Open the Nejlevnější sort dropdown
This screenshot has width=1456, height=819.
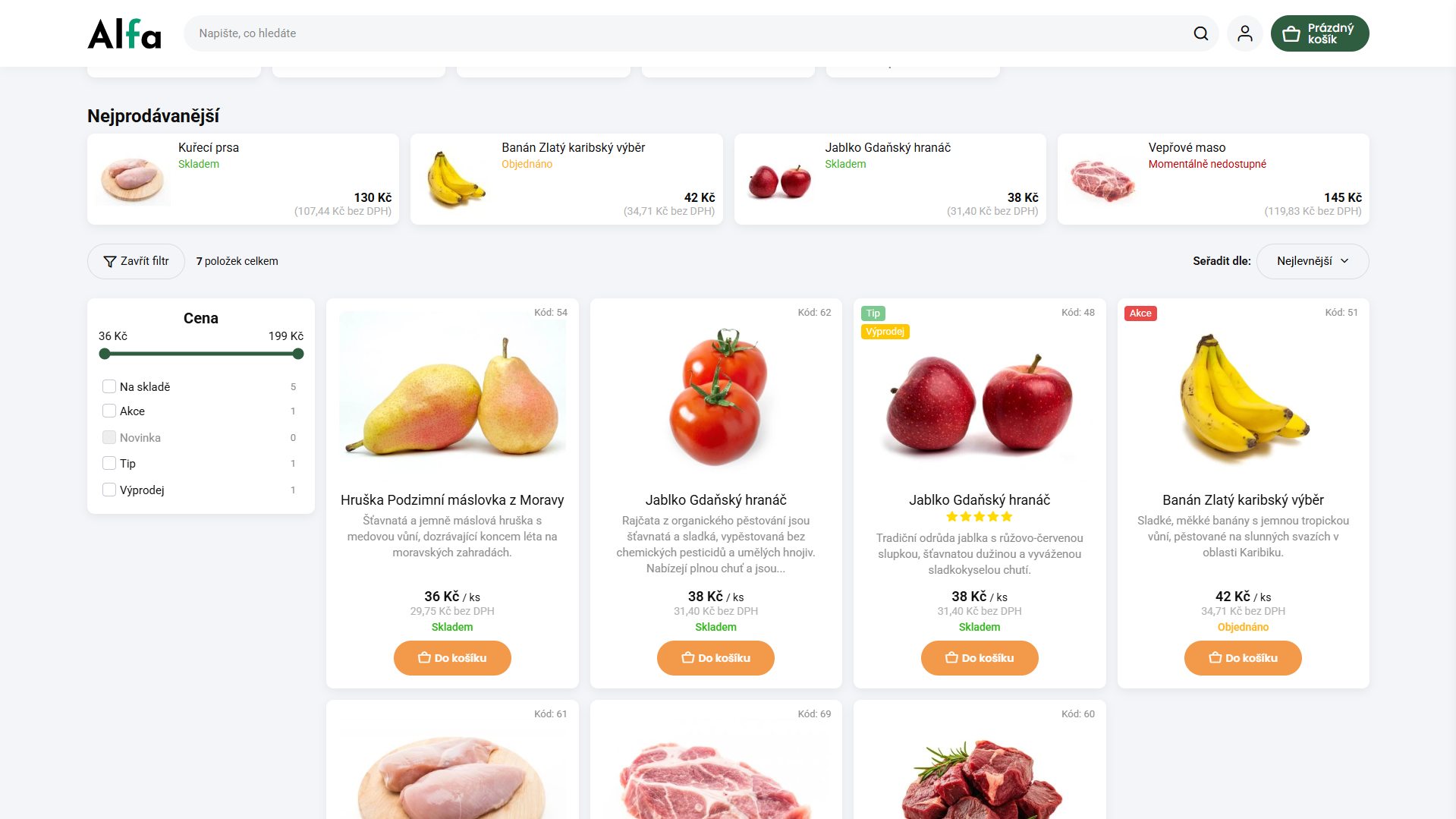click(1313, 261)
